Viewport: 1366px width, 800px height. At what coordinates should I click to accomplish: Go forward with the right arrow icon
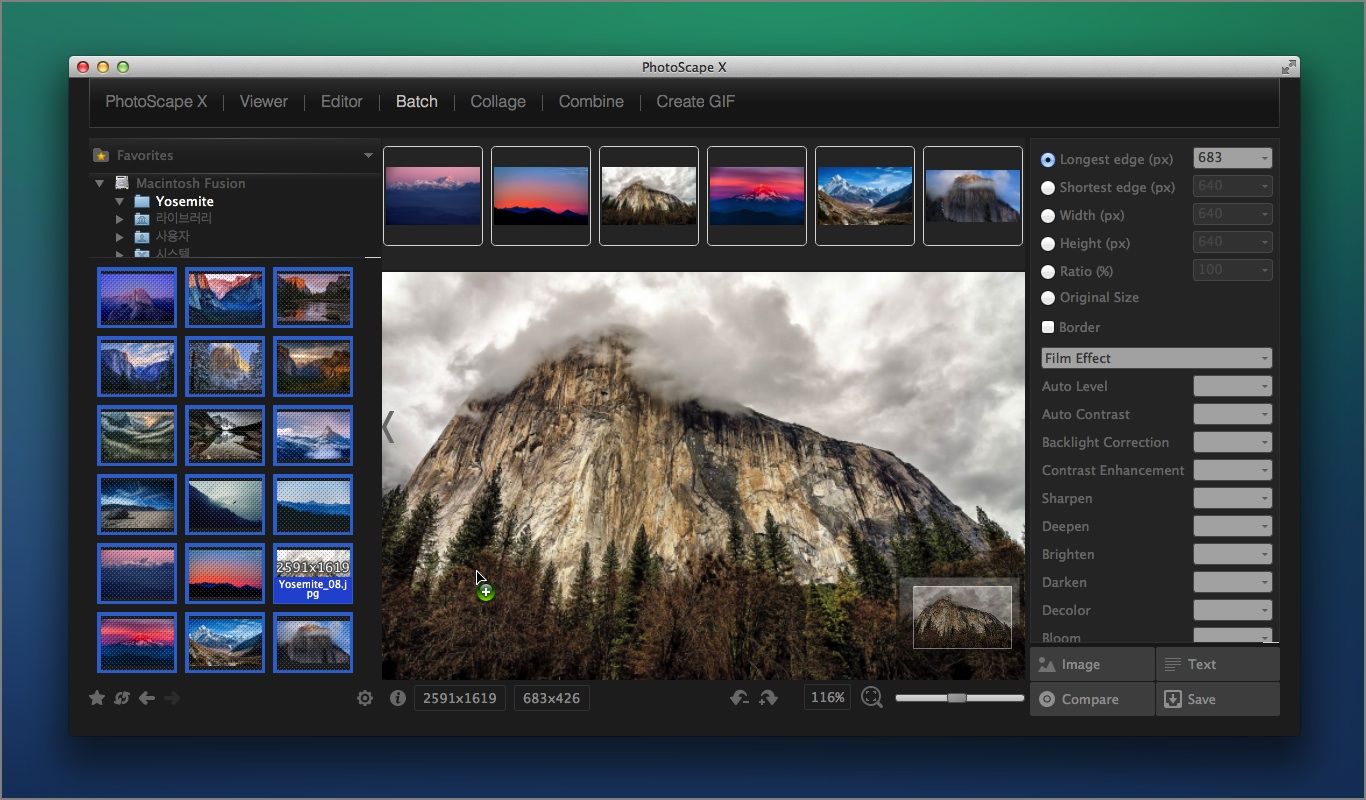(x=172, y=698)
